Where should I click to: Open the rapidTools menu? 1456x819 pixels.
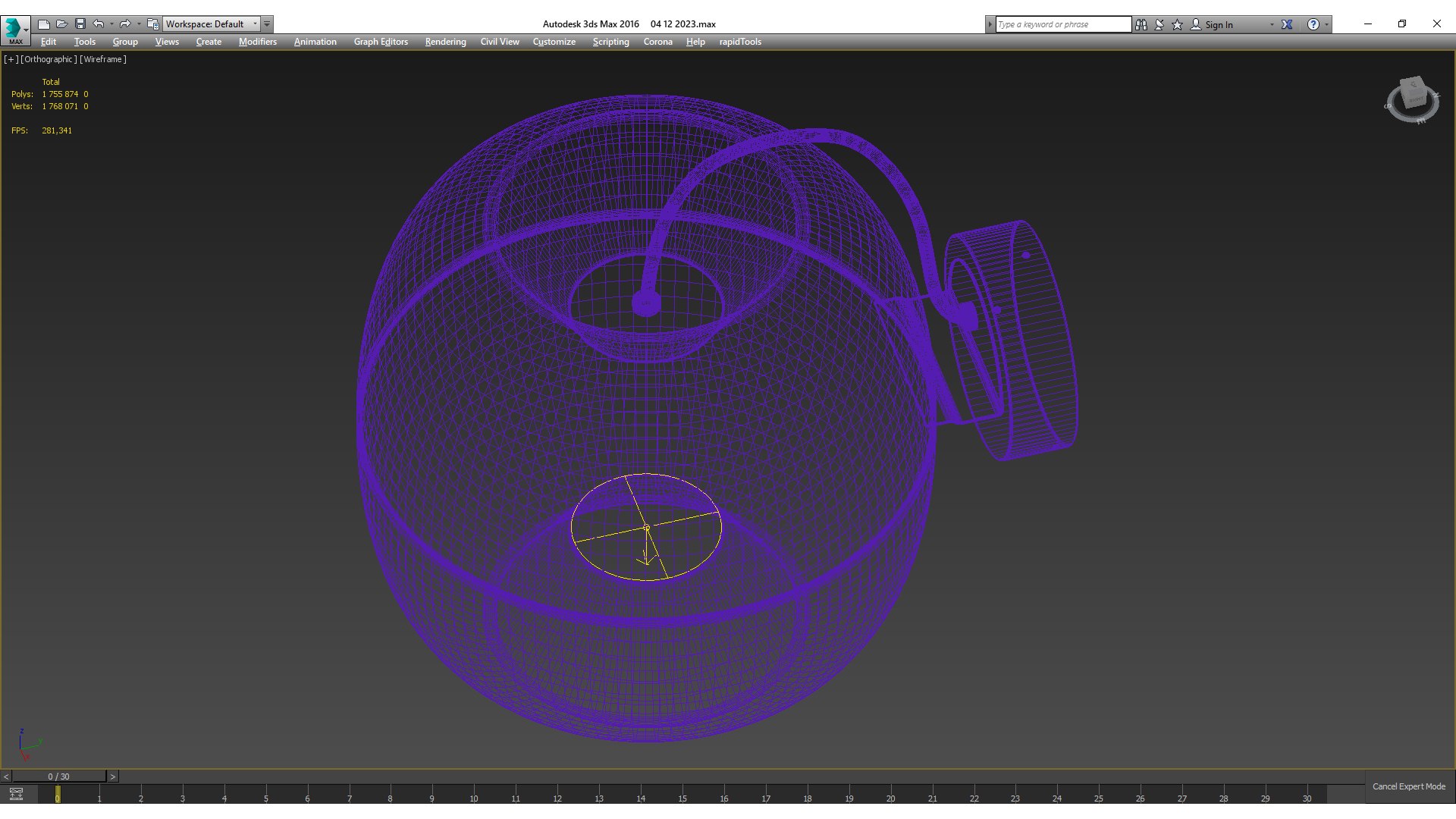tap(740, 42)
